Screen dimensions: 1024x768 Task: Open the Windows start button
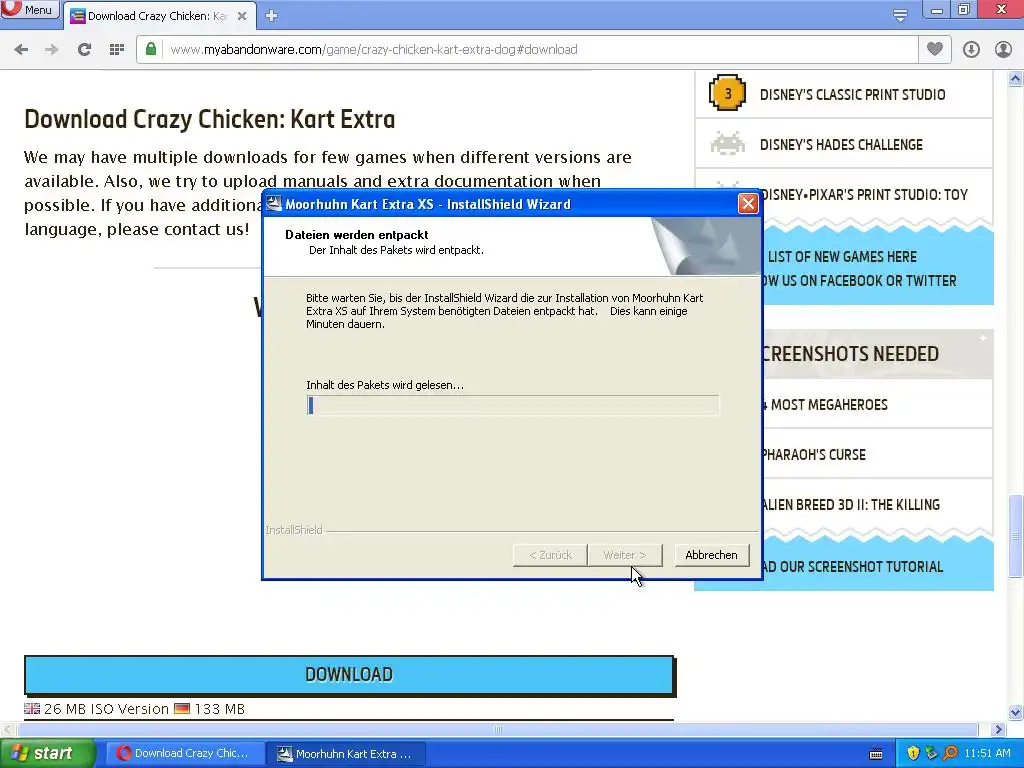coord(46,754)
